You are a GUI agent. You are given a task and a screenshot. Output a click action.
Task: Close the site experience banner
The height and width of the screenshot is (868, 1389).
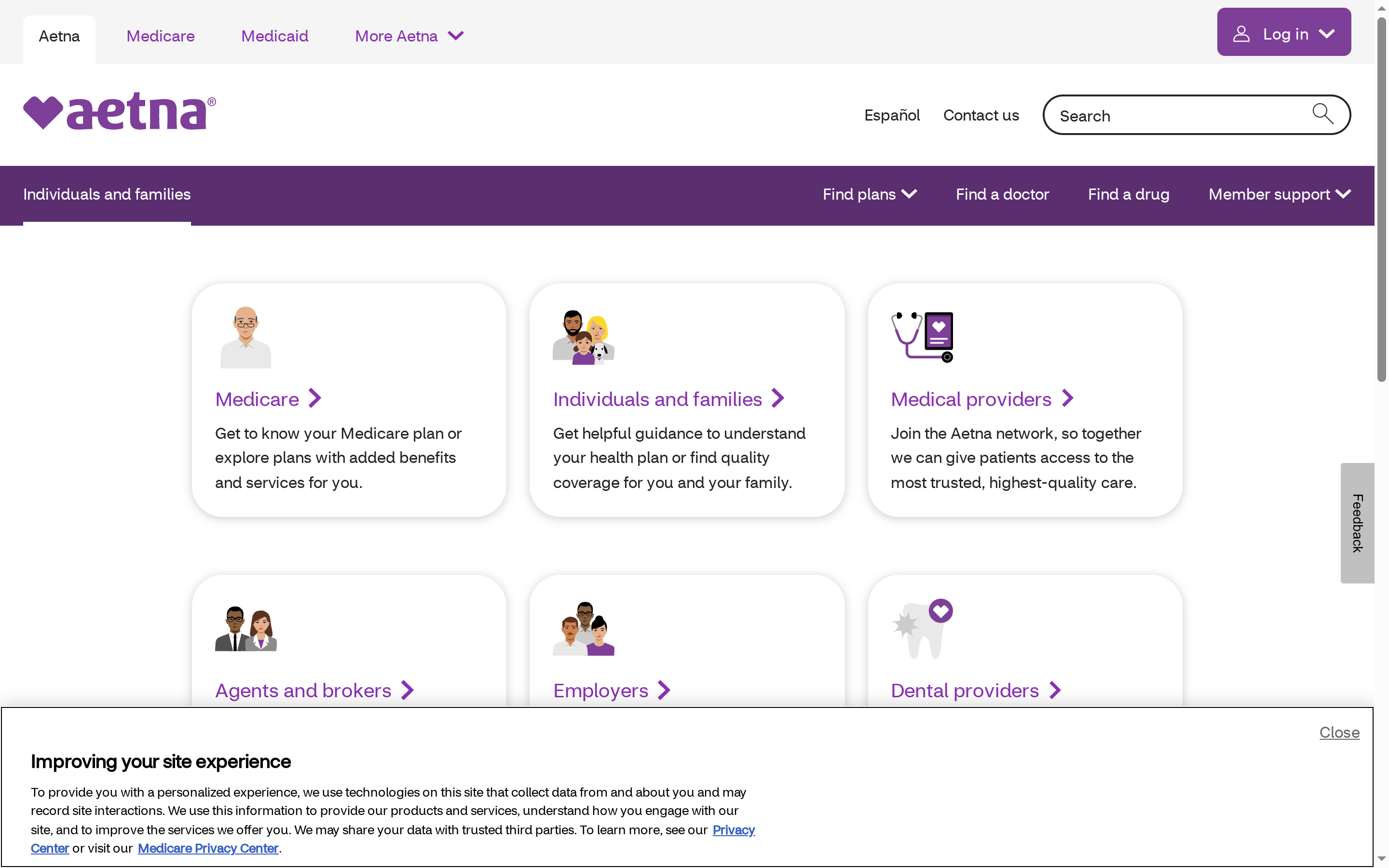pyautogui.click(x=1339, y=732)
